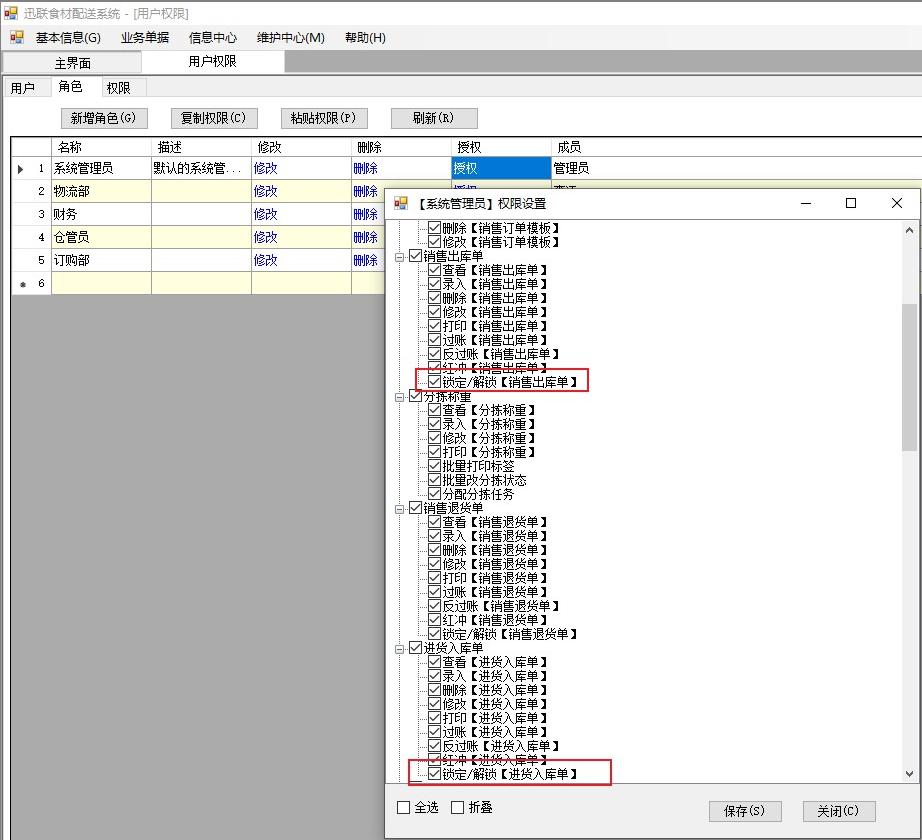Uncheck 查看【销售出库单】 permission
This screenshot has width=922, height=840.
tap(435, 270)
